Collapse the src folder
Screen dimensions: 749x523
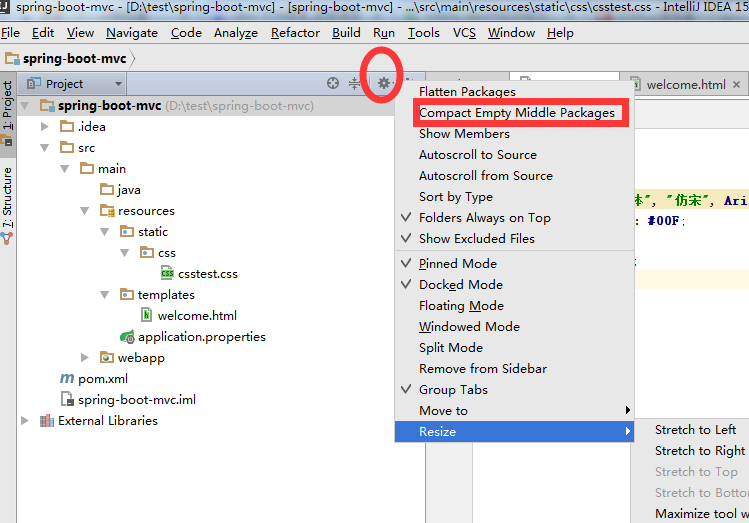tap(45, 148)
